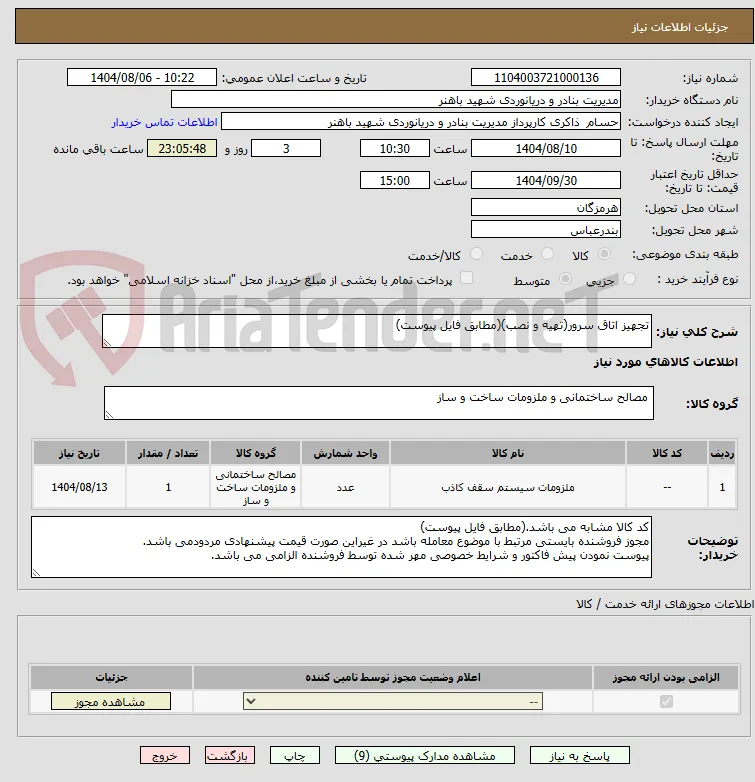The width and height of the screenshot is (755, 782).
Task: Click the تعداد / مقدار column header
Action: coord(168,453)
